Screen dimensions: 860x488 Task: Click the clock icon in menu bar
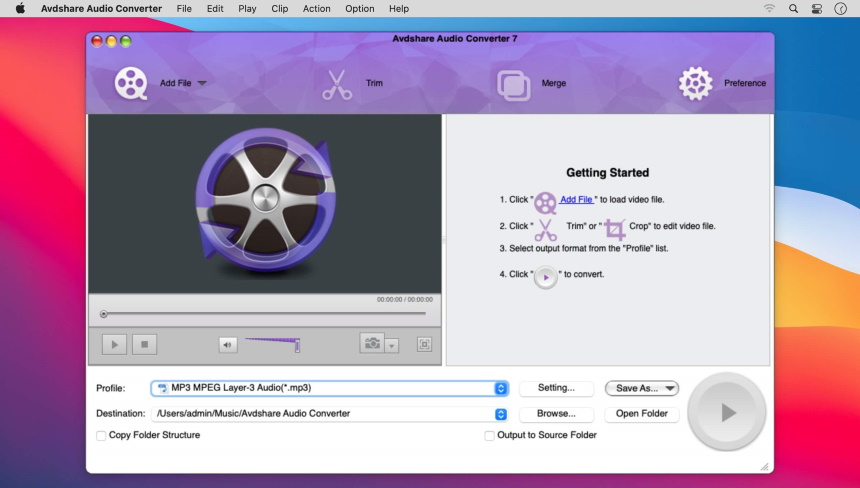tap(840, 8)
